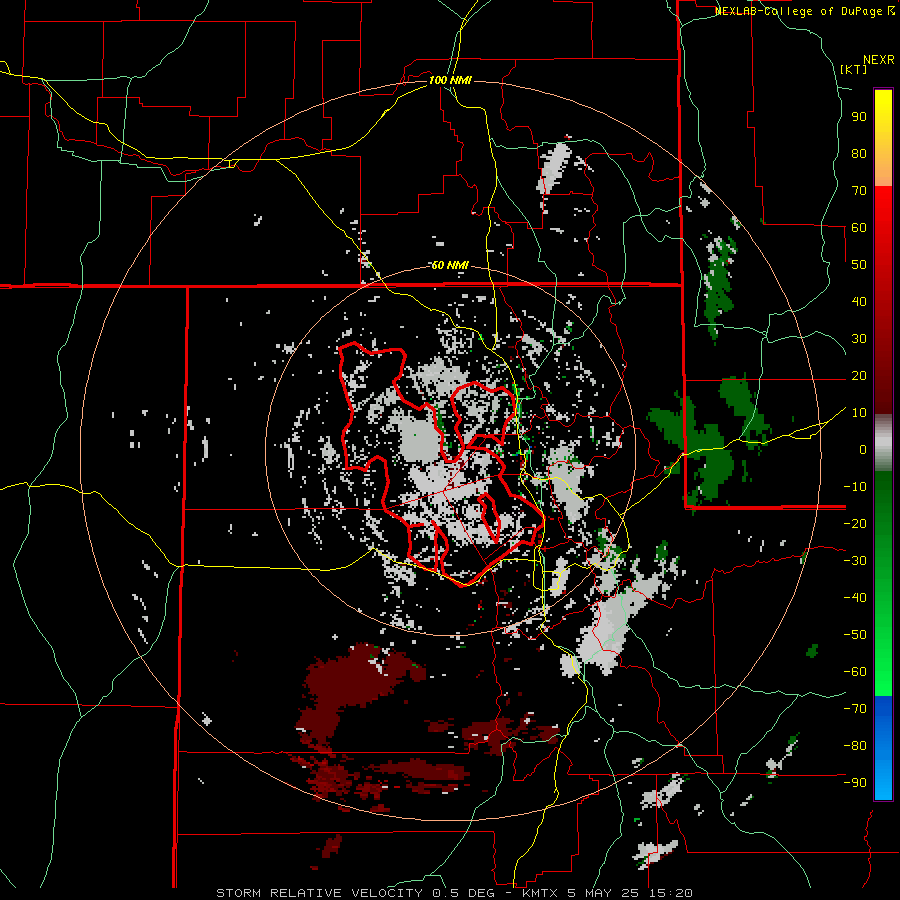Pick the green inbound band of color bar

pos(883,583)
